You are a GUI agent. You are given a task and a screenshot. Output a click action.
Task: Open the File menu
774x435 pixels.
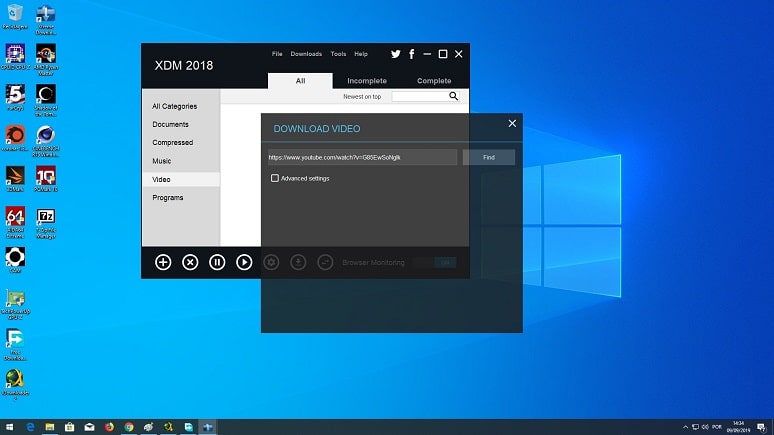coord(277,54)
